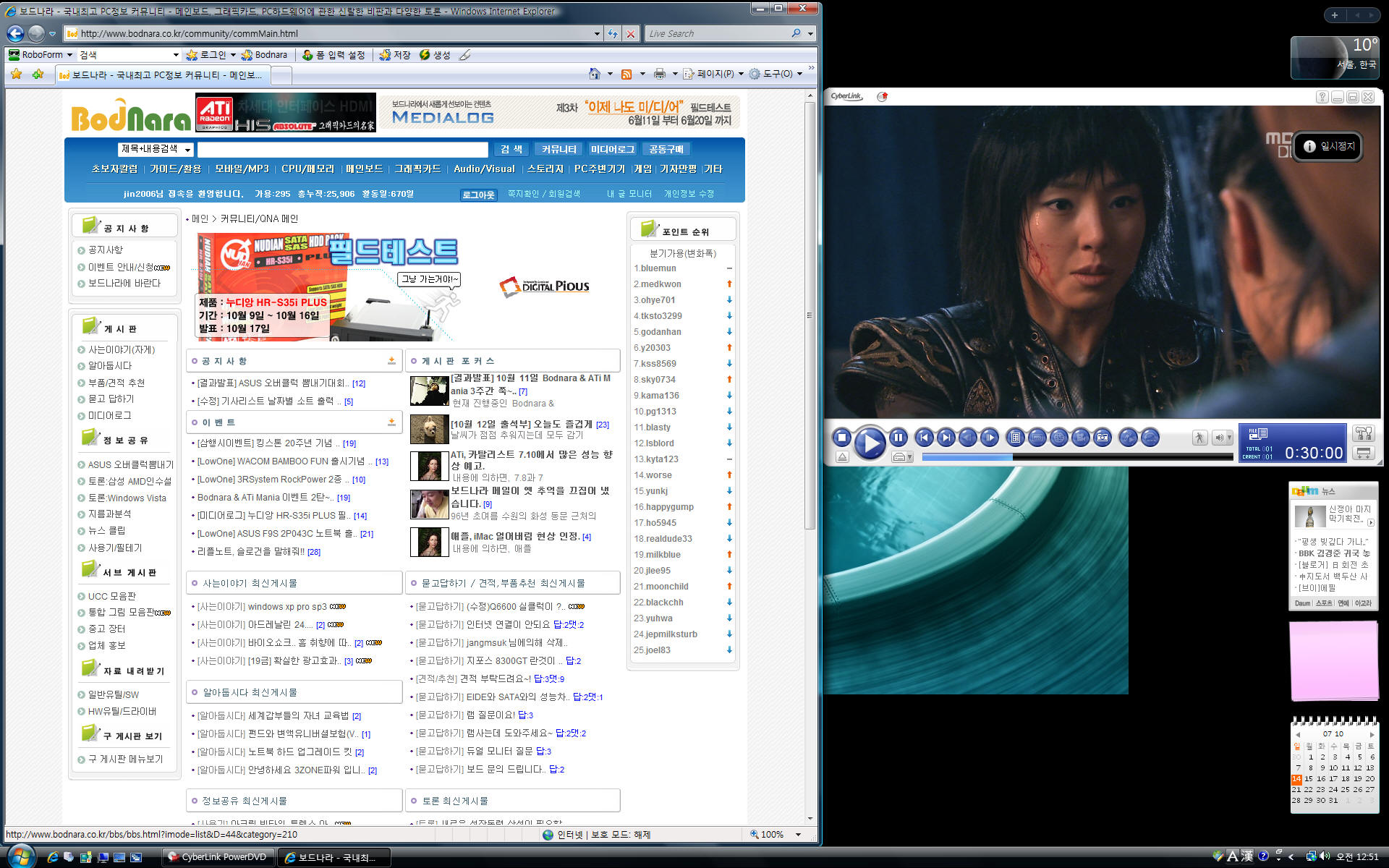This screenshot has width=1389, height=868.
Task: Open the Favorites Center star icon
Action: point(16,74)
